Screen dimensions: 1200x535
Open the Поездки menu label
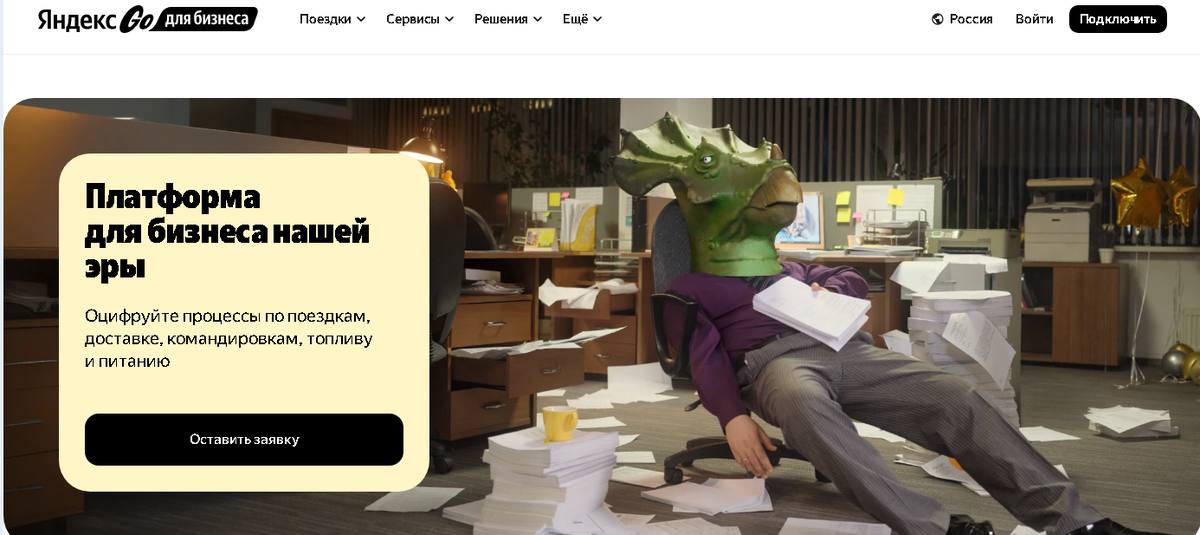326,19
